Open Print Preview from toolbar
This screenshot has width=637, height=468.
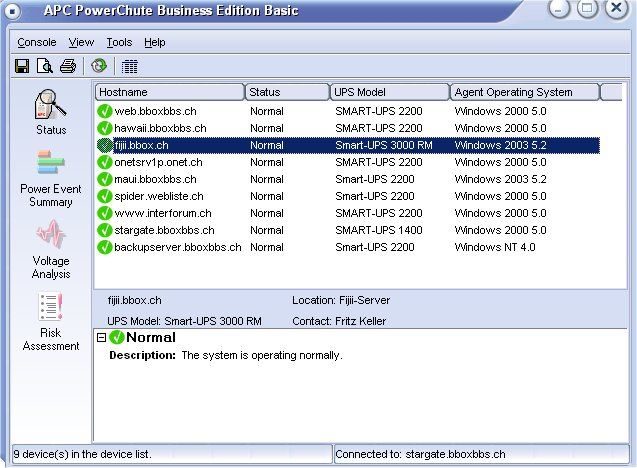[45, 66]
